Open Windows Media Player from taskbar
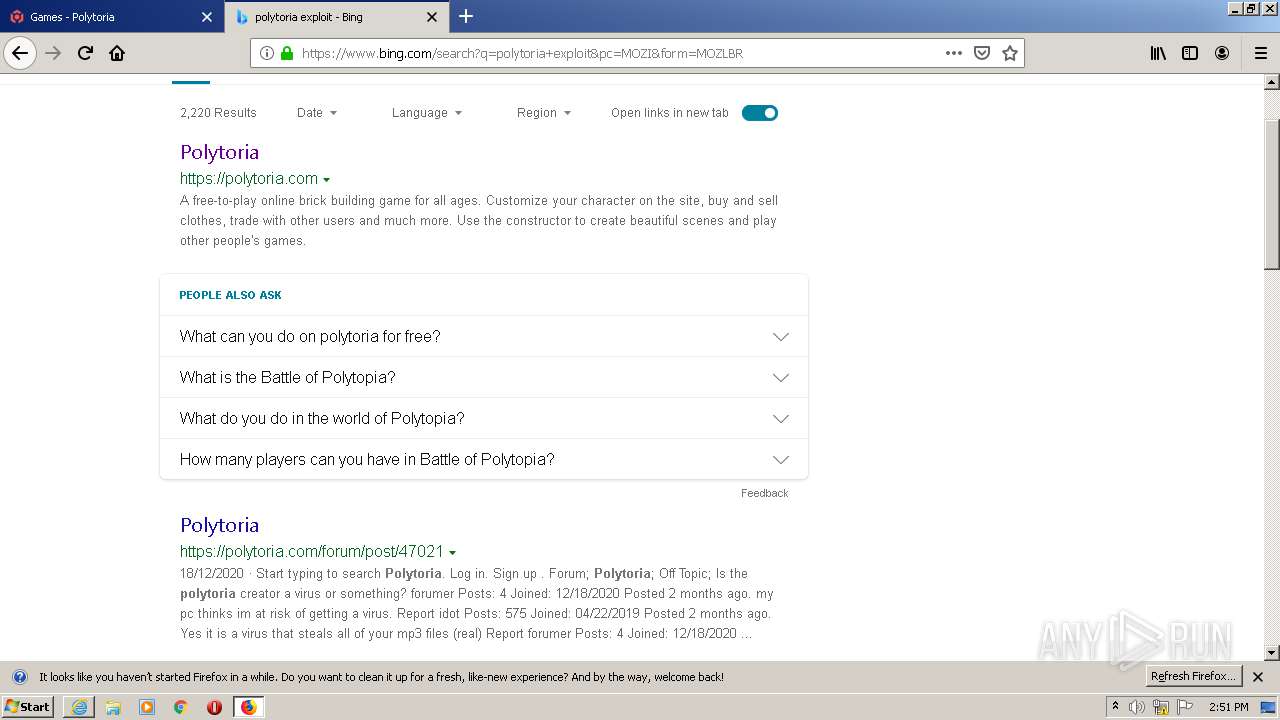The width and height of the screenshot is (1280, 720). 147,707
